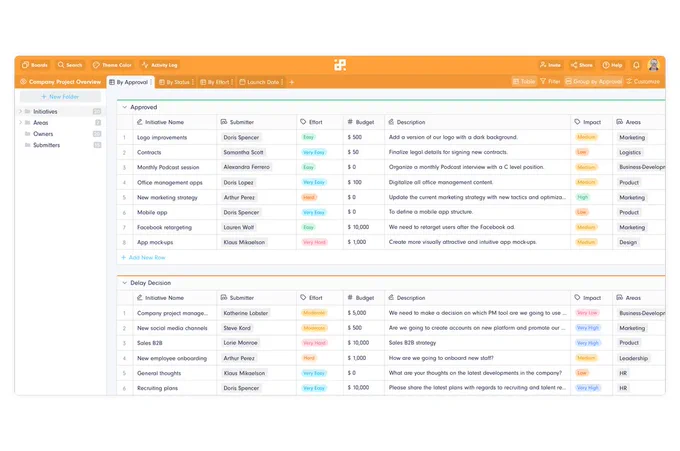Open By Effort tab options dots
Image resolution: width=680 pixels, height=451 pixels.
(232, 82)
